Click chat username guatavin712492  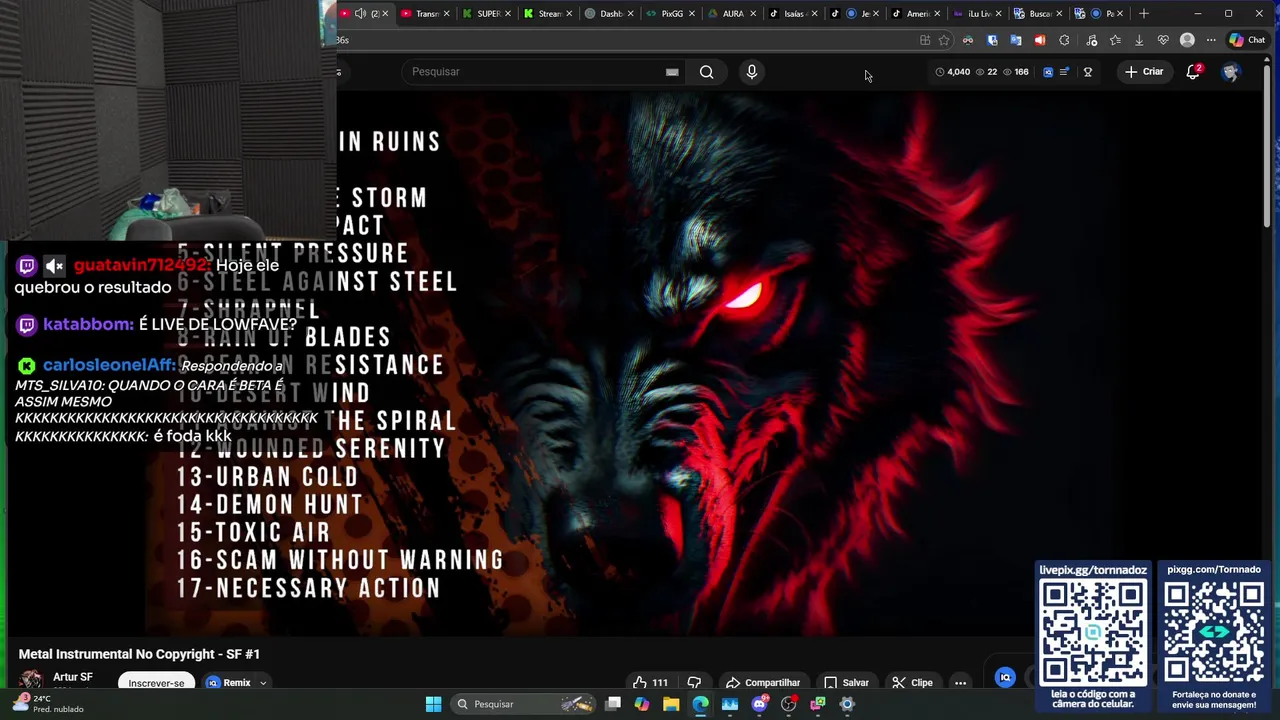point(142,266)
